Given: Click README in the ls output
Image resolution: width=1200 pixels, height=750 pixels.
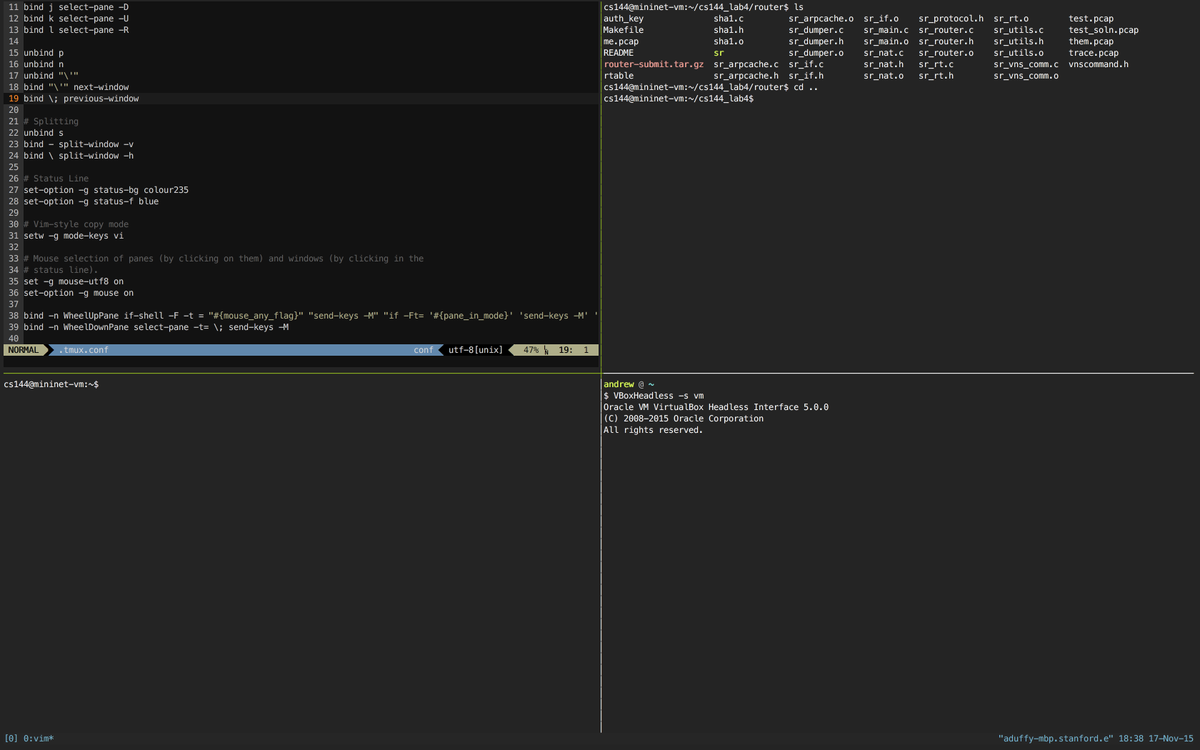Looking at the screenshot, I should [x=619, y=53].
